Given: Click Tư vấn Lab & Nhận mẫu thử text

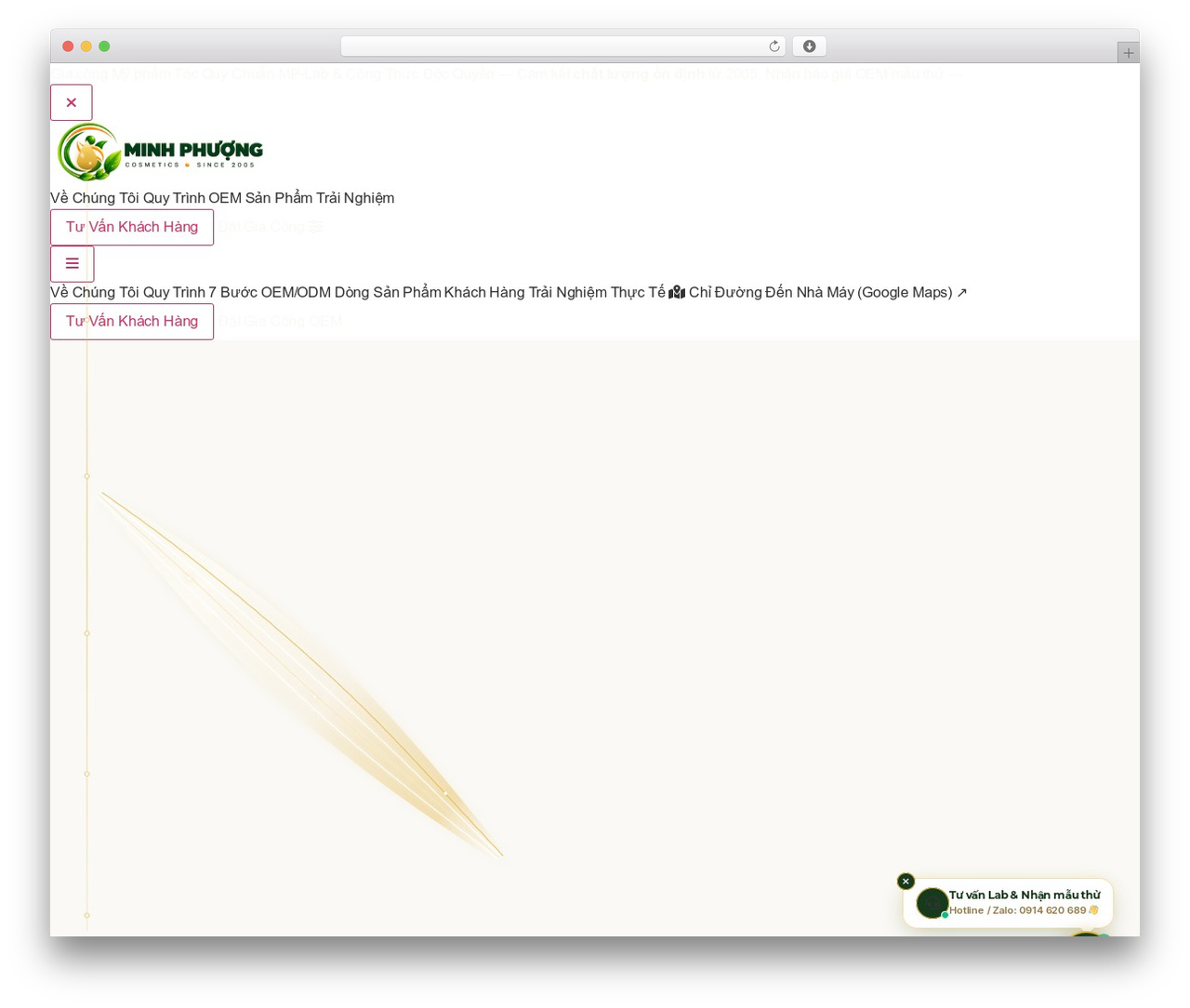Looking at the screenshot, I should [1025, 895].
